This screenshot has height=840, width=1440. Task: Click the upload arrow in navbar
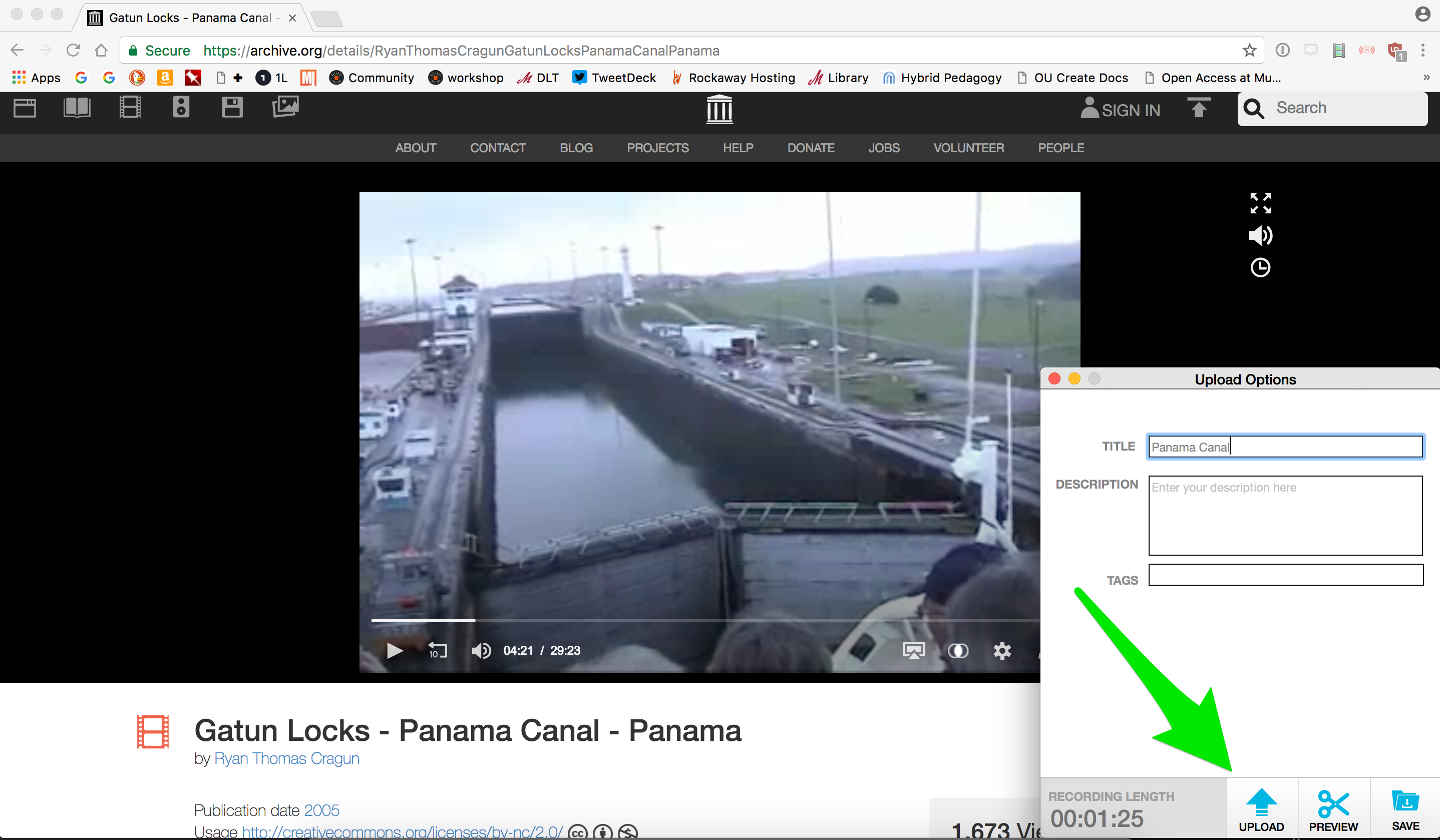pyautogui.click(x=1199, y=108)
